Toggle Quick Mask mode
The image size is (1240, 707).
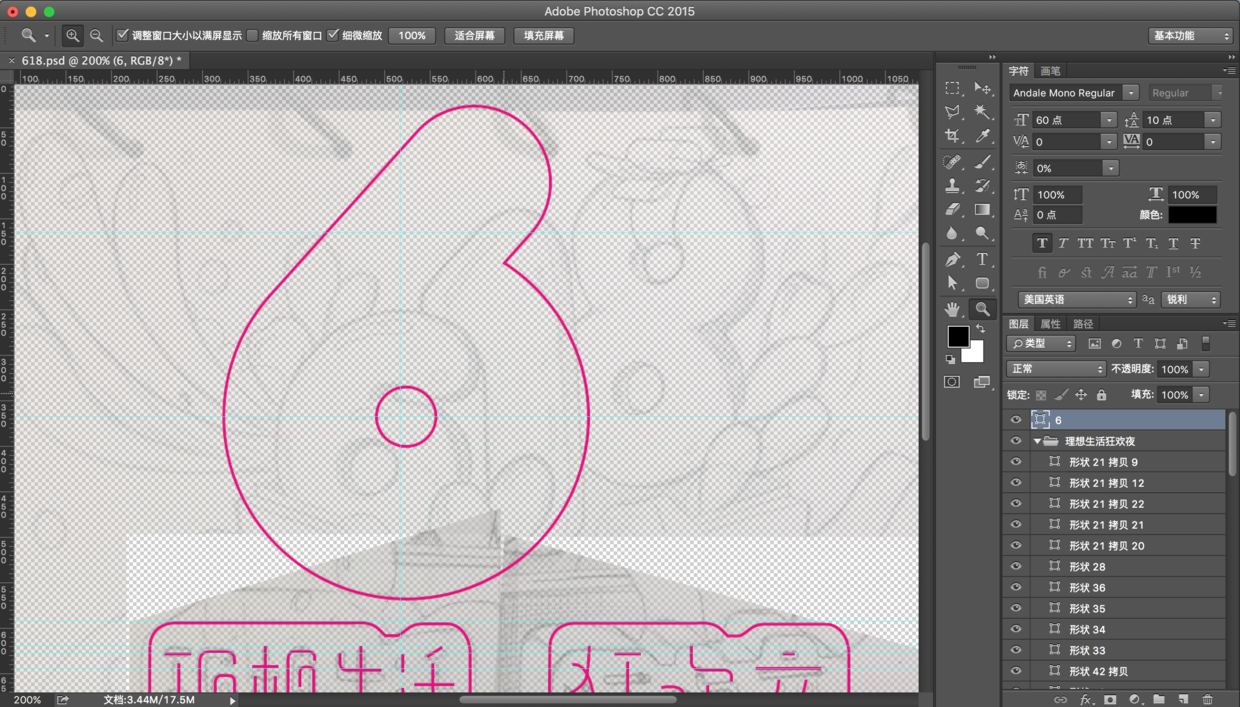(x=952, y=382)
